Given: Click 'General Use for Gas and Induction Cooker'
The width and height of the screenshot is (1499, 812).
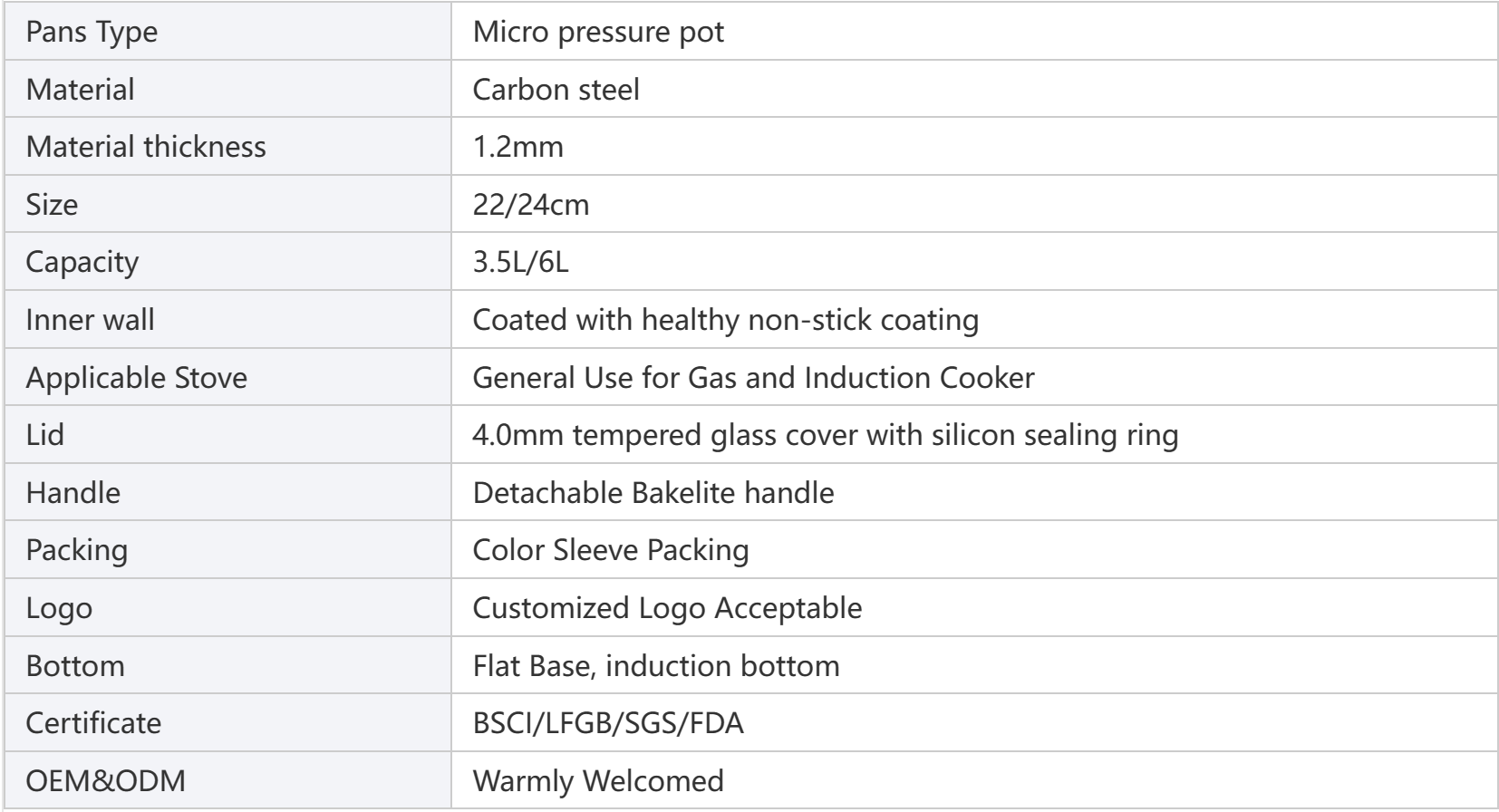Looking at the screenshot, I should 753,377.
